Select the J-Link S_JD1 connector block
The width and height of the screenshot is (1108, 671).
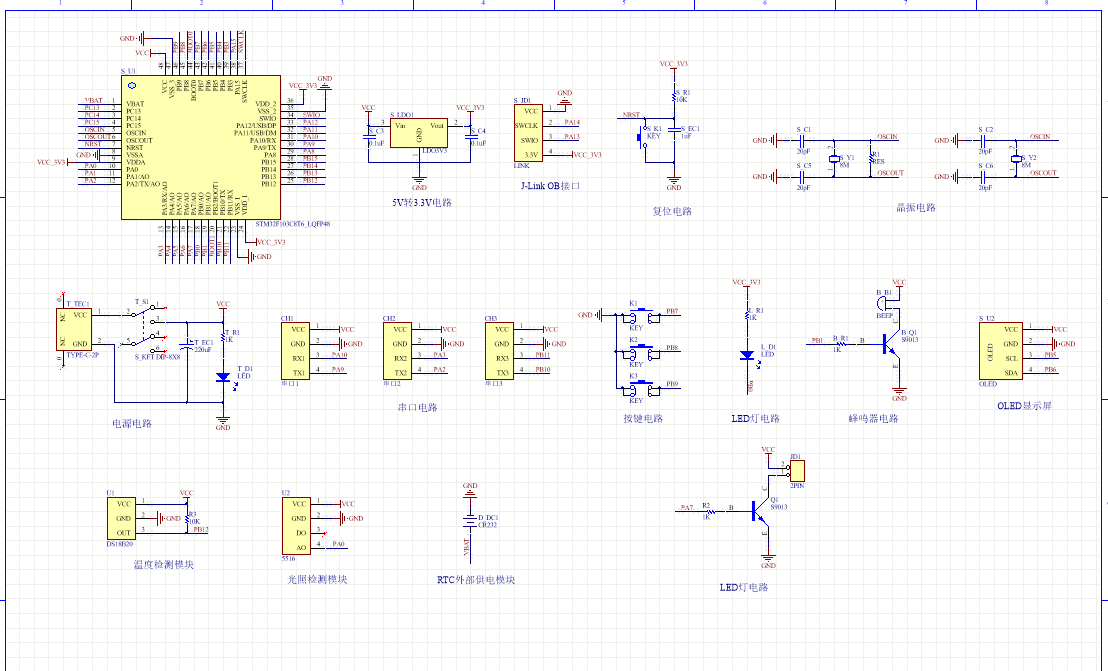[x=528, y=133]
